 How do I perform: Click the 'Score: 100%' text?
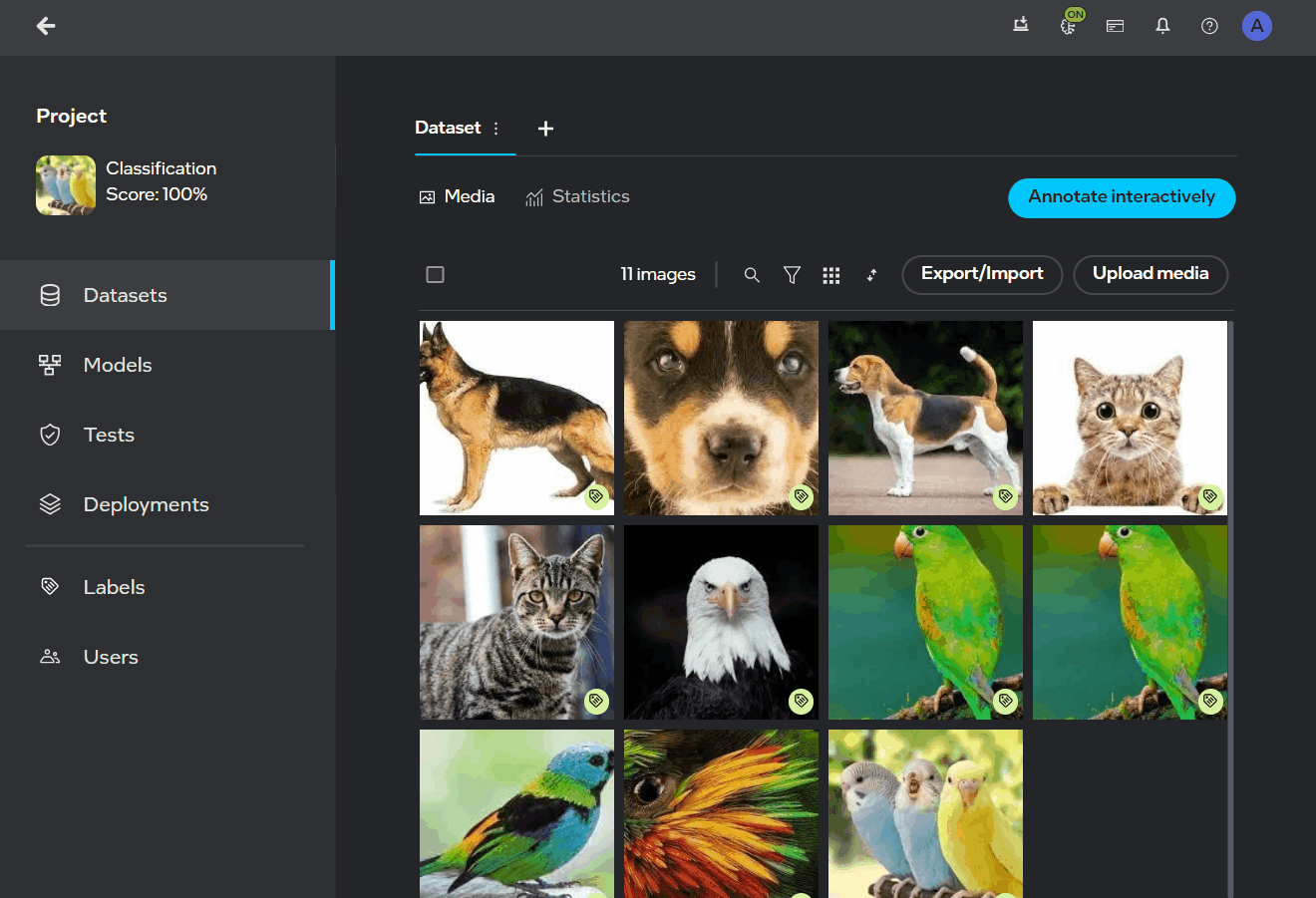pos(157,194)
